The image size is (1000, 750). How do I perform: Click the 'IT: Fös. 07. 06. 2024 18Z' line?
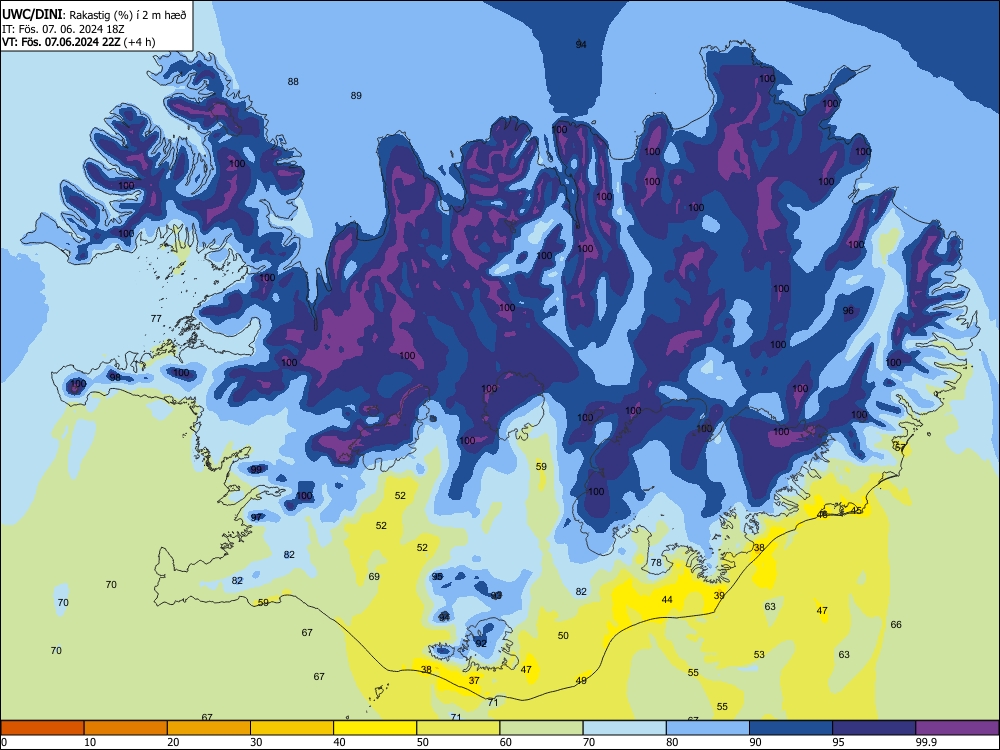click(63, 29)
